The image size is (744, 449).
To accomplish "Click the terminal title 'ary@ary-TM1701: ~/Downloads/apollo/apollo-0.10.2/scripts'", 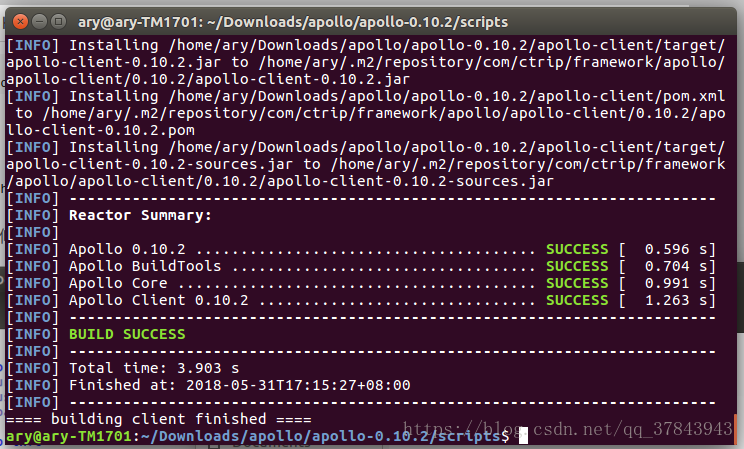I will tap(293, 22).
